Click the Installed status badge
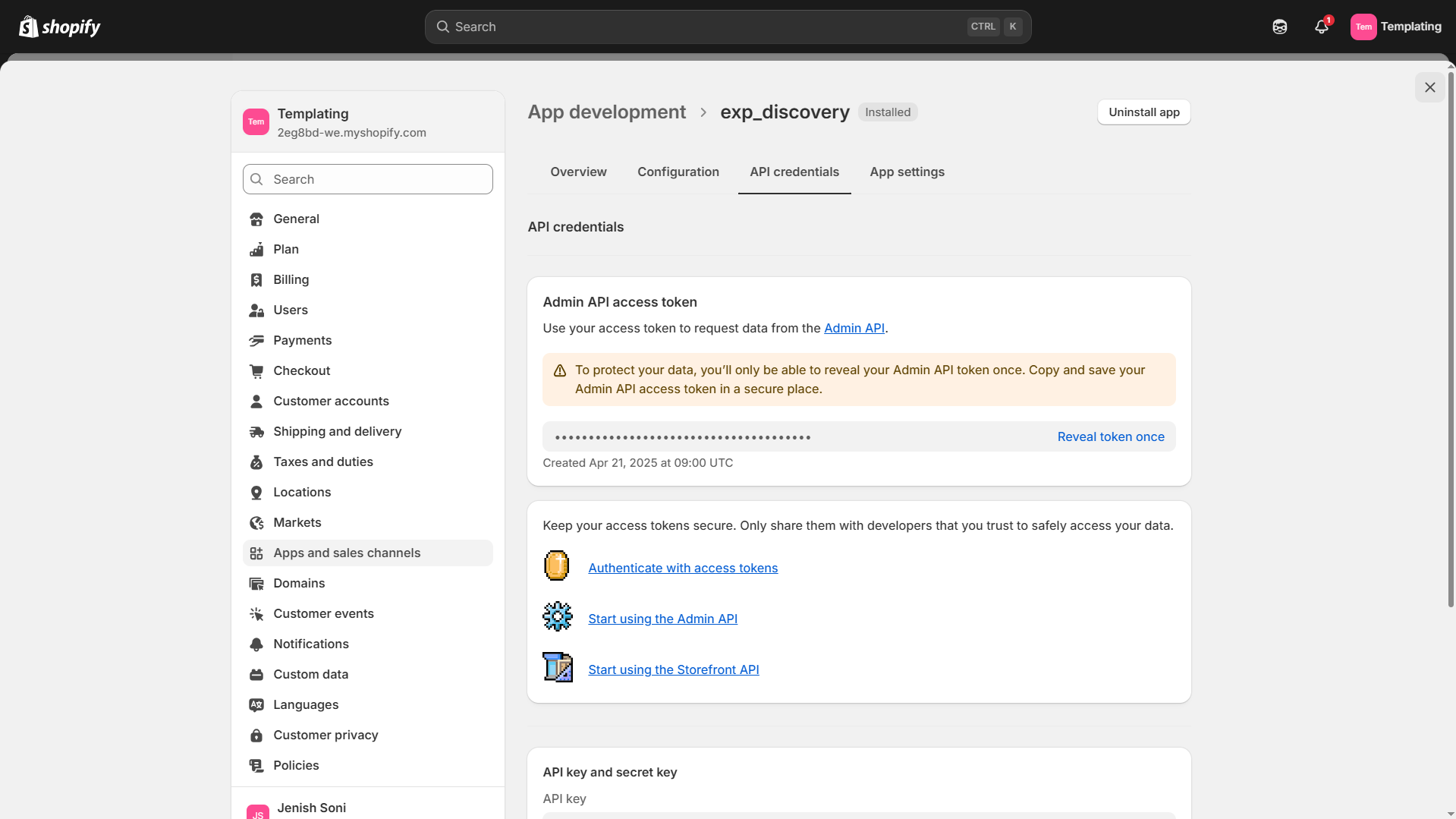The image size is (1456, 819). (x=888, y=112)
